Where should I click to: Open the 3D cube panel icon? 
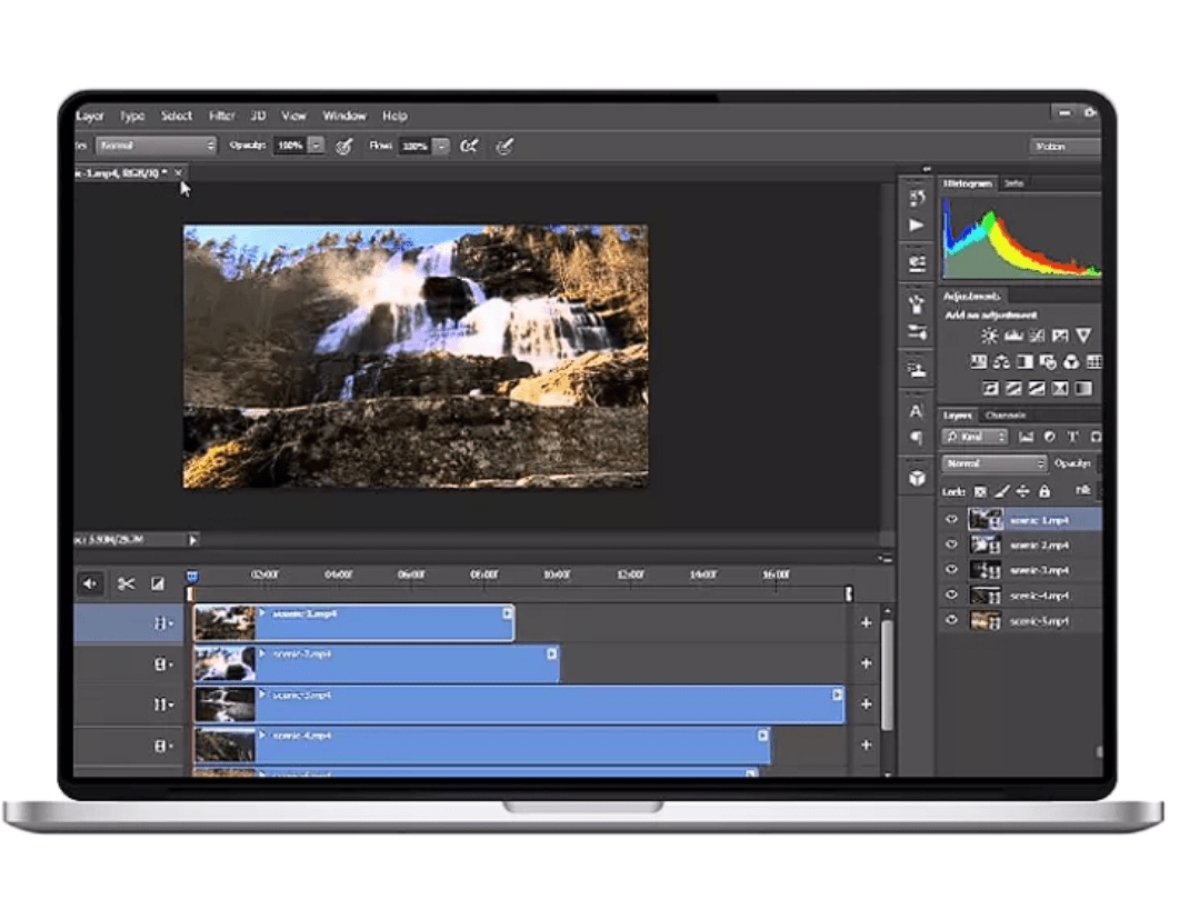point(917,478)
